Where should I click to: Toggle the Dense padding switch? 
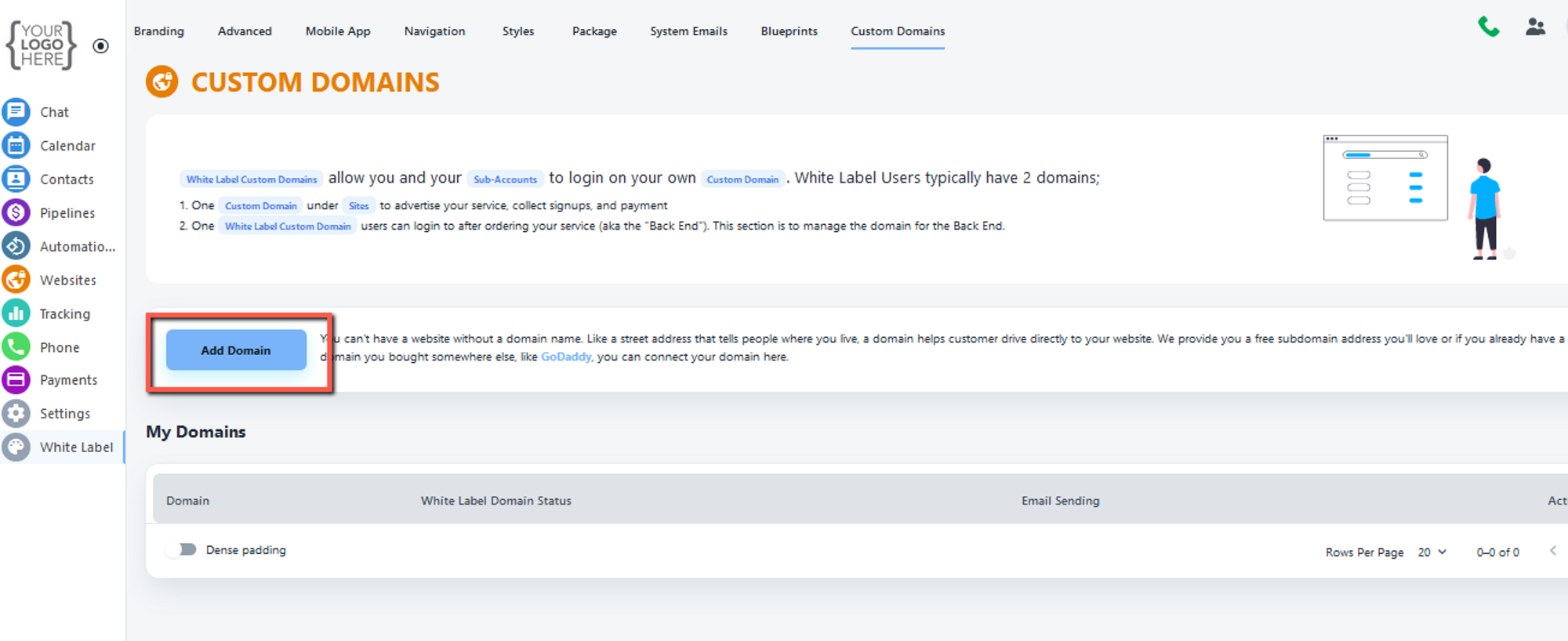pyautogui.click(x=183, y=550)
